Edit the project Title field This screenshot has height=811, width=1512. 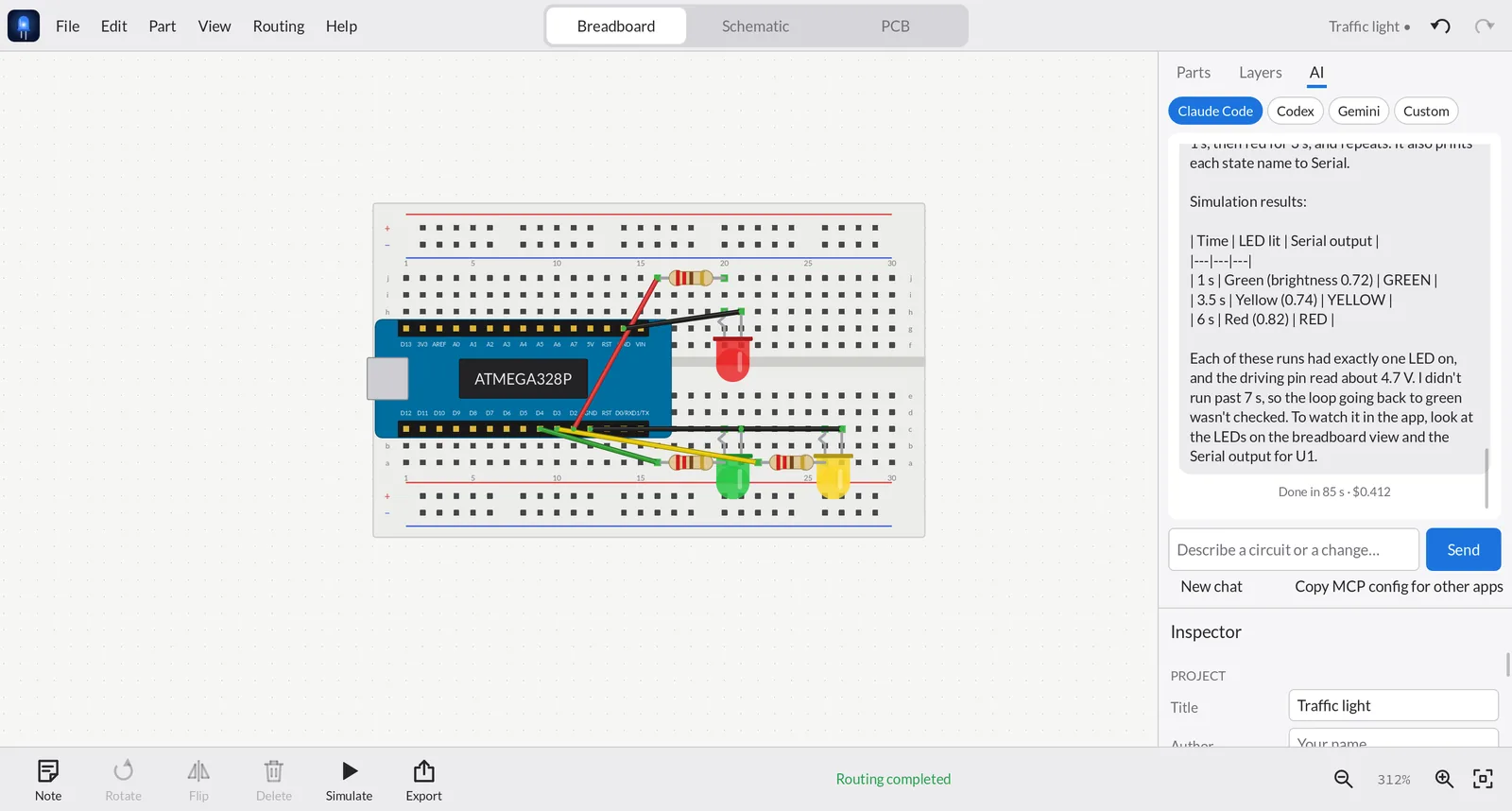[x=1393, y=706]
